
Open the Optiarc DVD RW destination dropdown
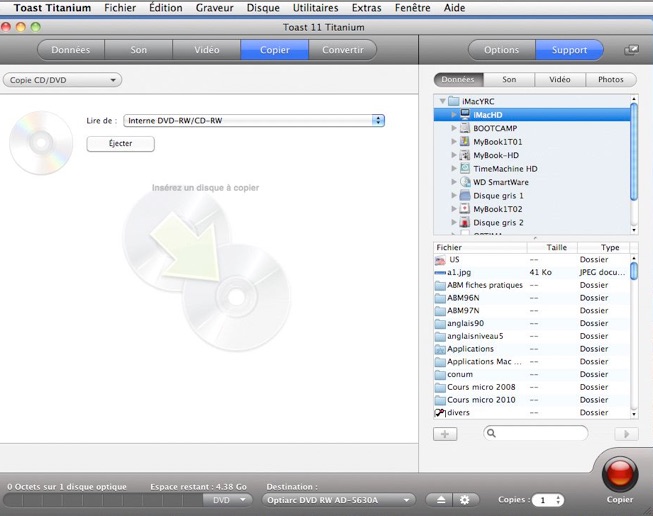click(x=338, y=500)
